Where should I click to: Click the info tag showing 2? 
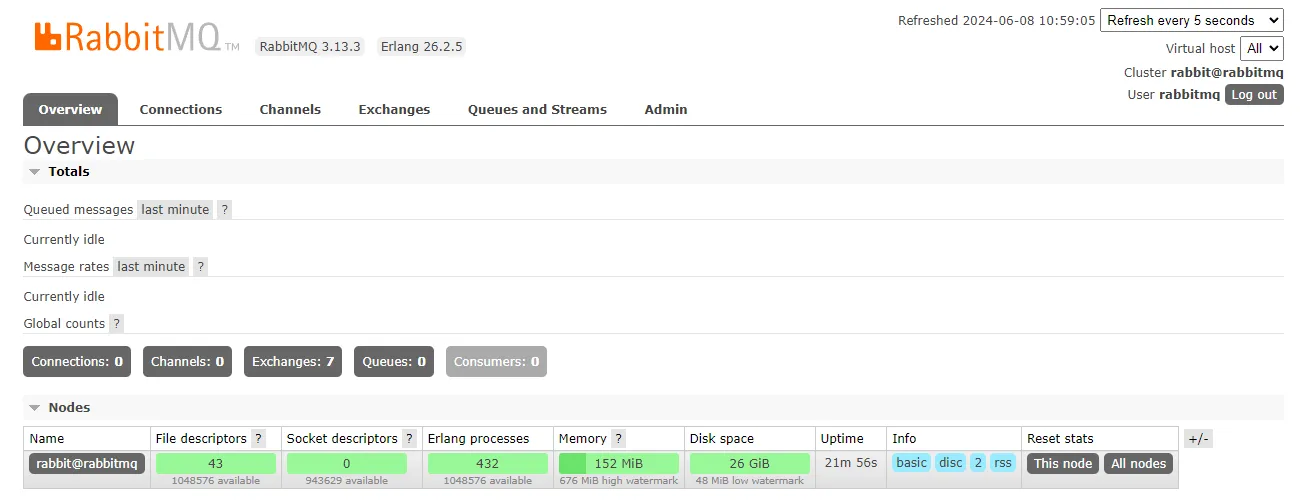978,463
